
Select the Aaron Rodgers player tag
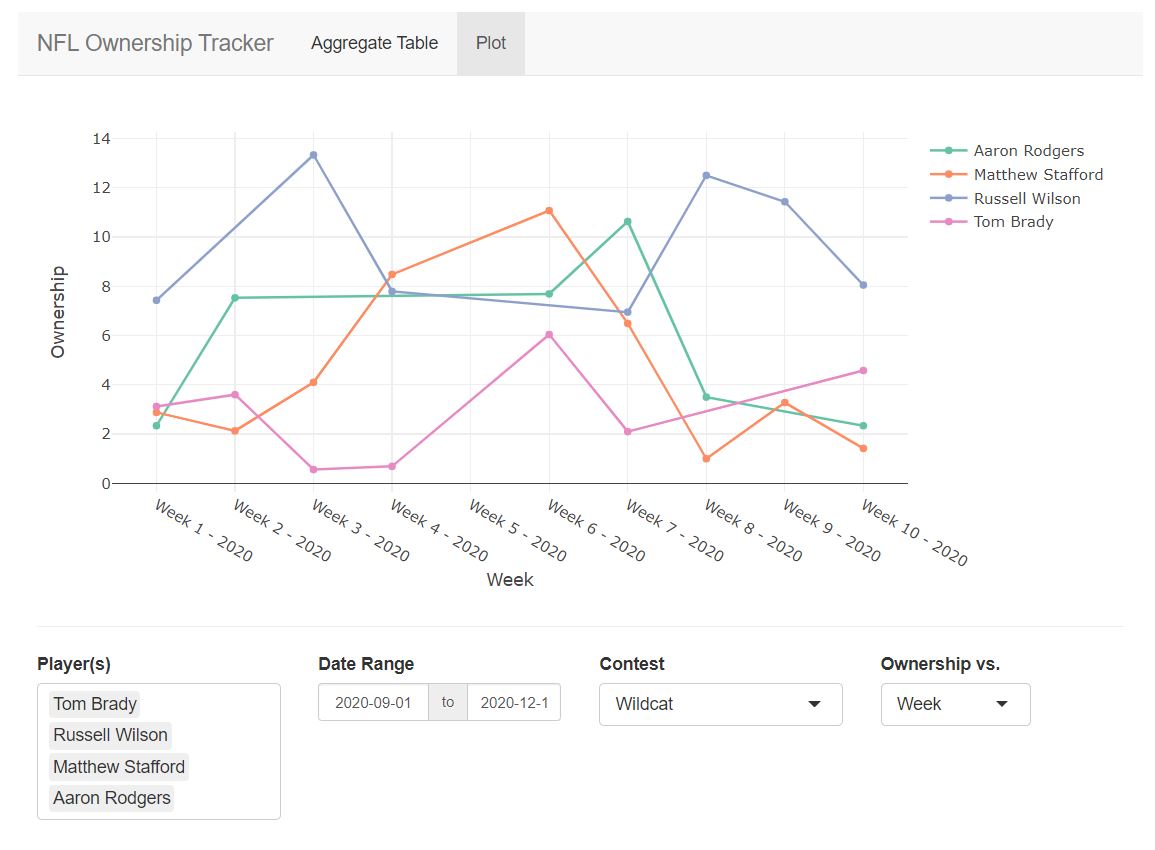(x=111, y=798)
